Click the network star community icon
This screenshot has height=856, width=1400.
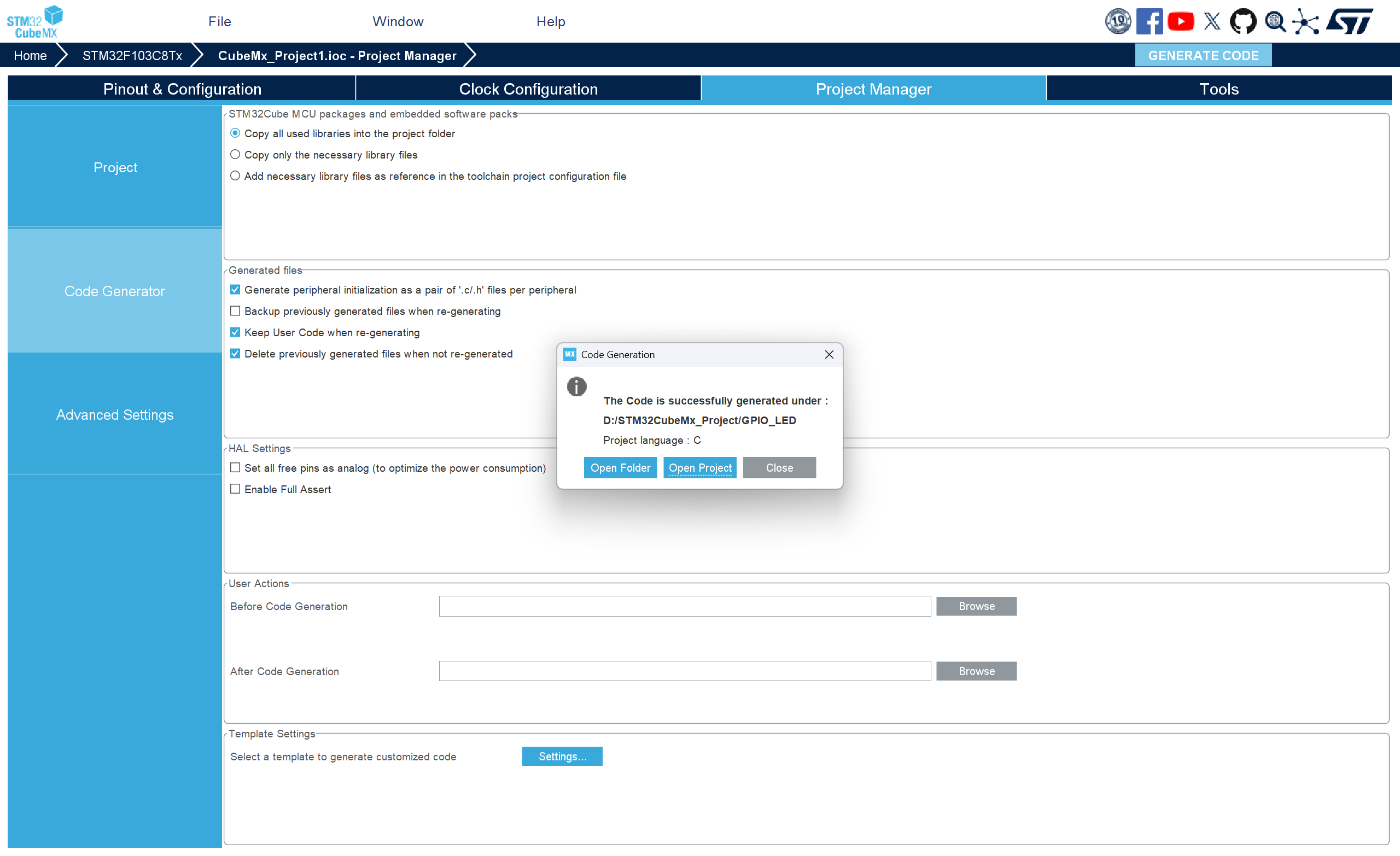pyautogui.click(x=1306, y=21)
